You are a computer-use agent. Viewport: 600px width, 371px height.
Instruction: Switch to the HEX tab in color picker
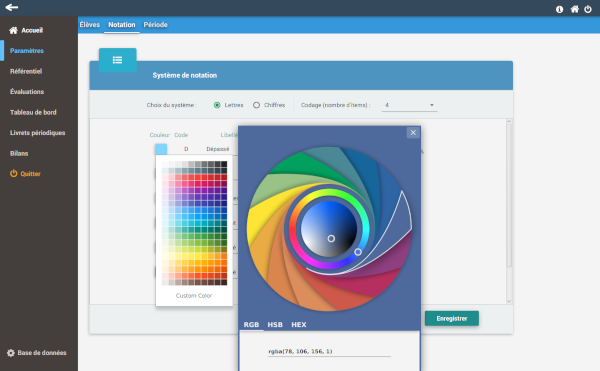tap(299, 325)
